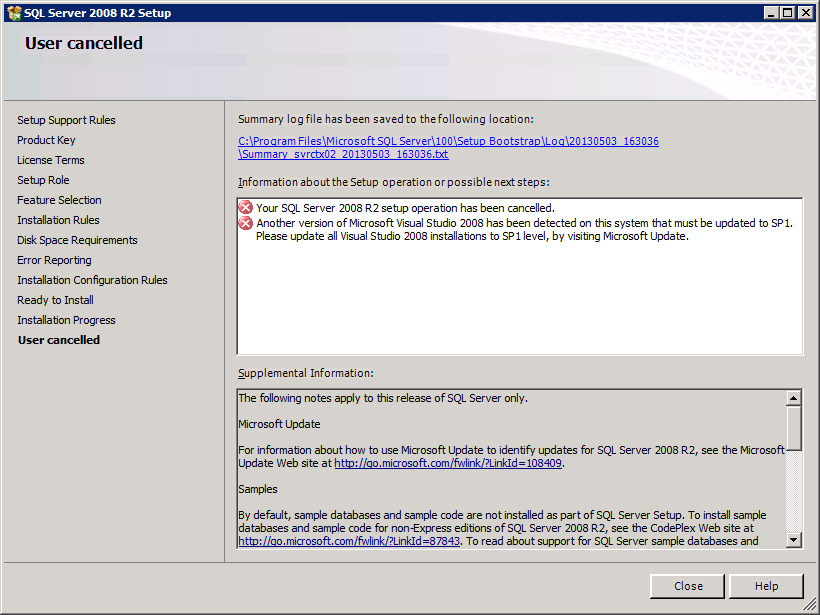Click the error icon beside Visual Studio message

coord(245,223)
